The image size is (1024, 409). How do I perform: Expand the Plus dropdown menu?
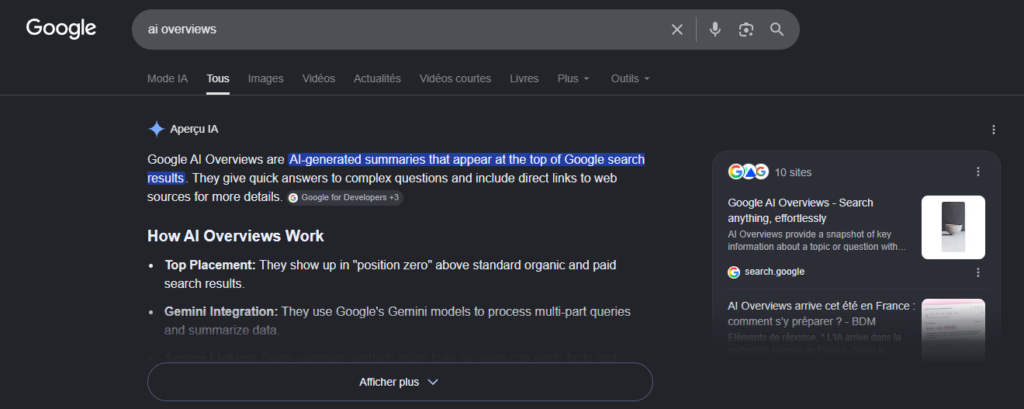tap(573, 78)
